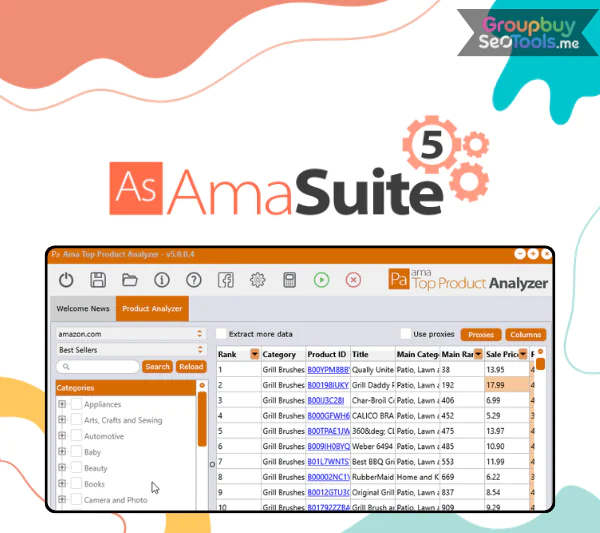The width and height of the screenshot is (600, 533).
Task: Click the save floppy disk icon
Action: [x=98, y=280]
